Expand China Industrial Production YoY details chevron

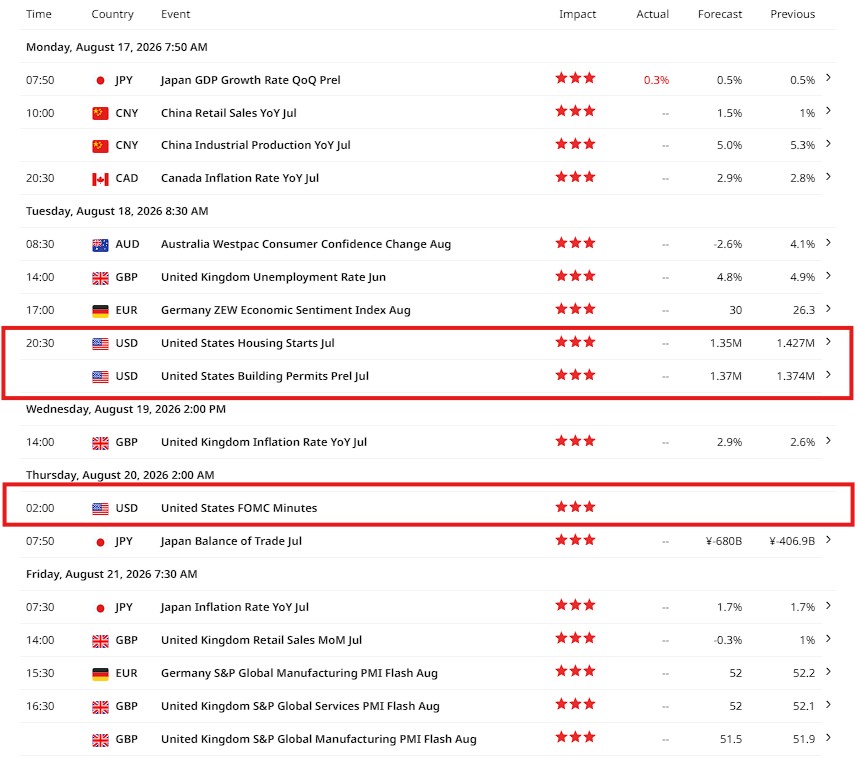[828, 143]
